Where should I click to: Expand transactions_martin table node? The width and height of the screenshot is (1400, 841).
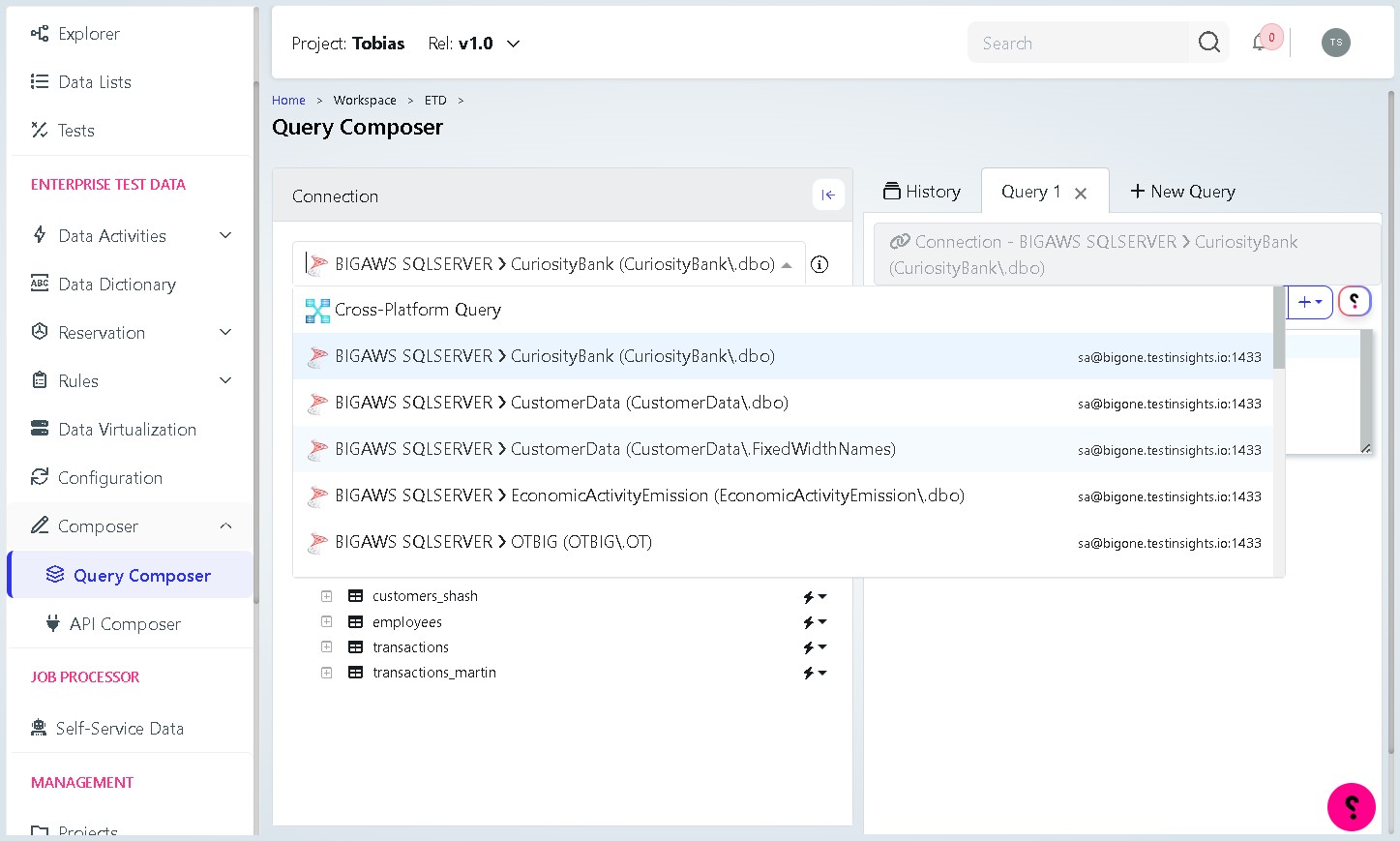click(327, 672)
